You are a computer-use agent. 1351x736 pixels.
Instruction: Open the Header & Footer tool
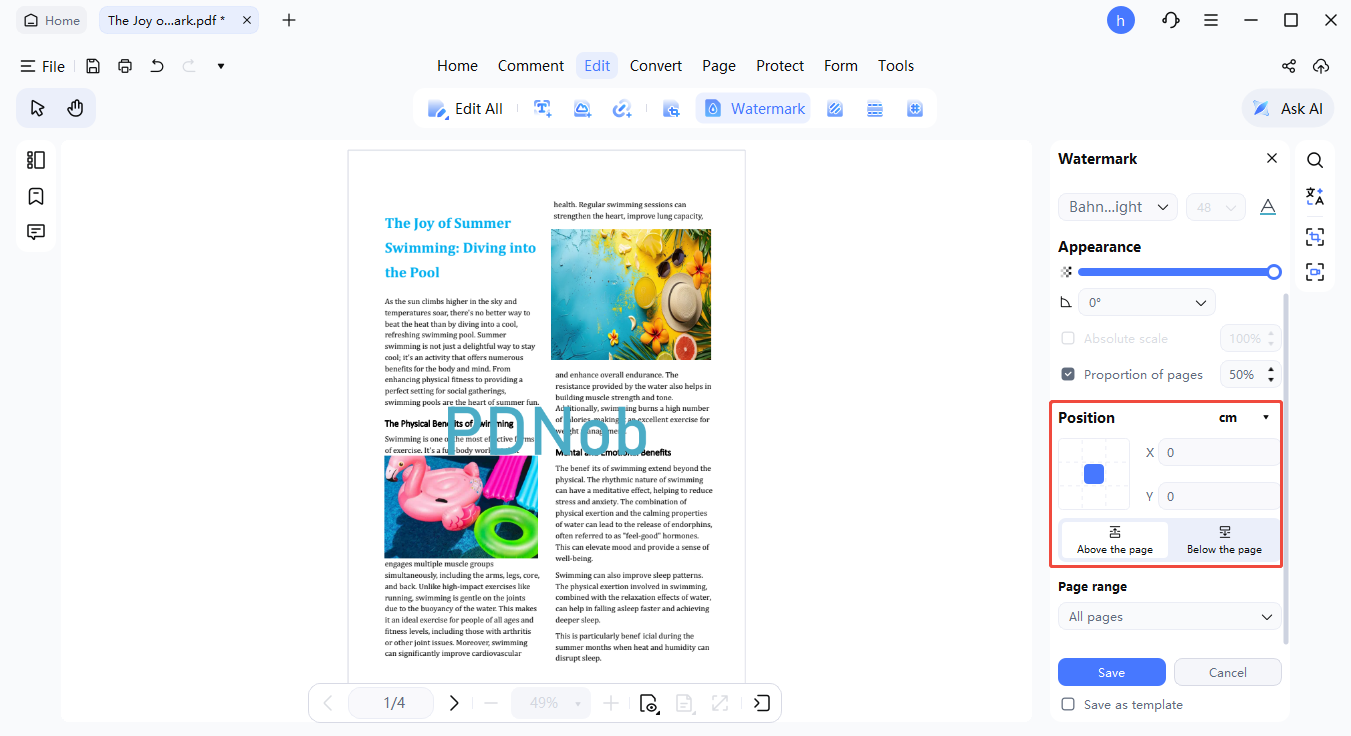(875, 108)
